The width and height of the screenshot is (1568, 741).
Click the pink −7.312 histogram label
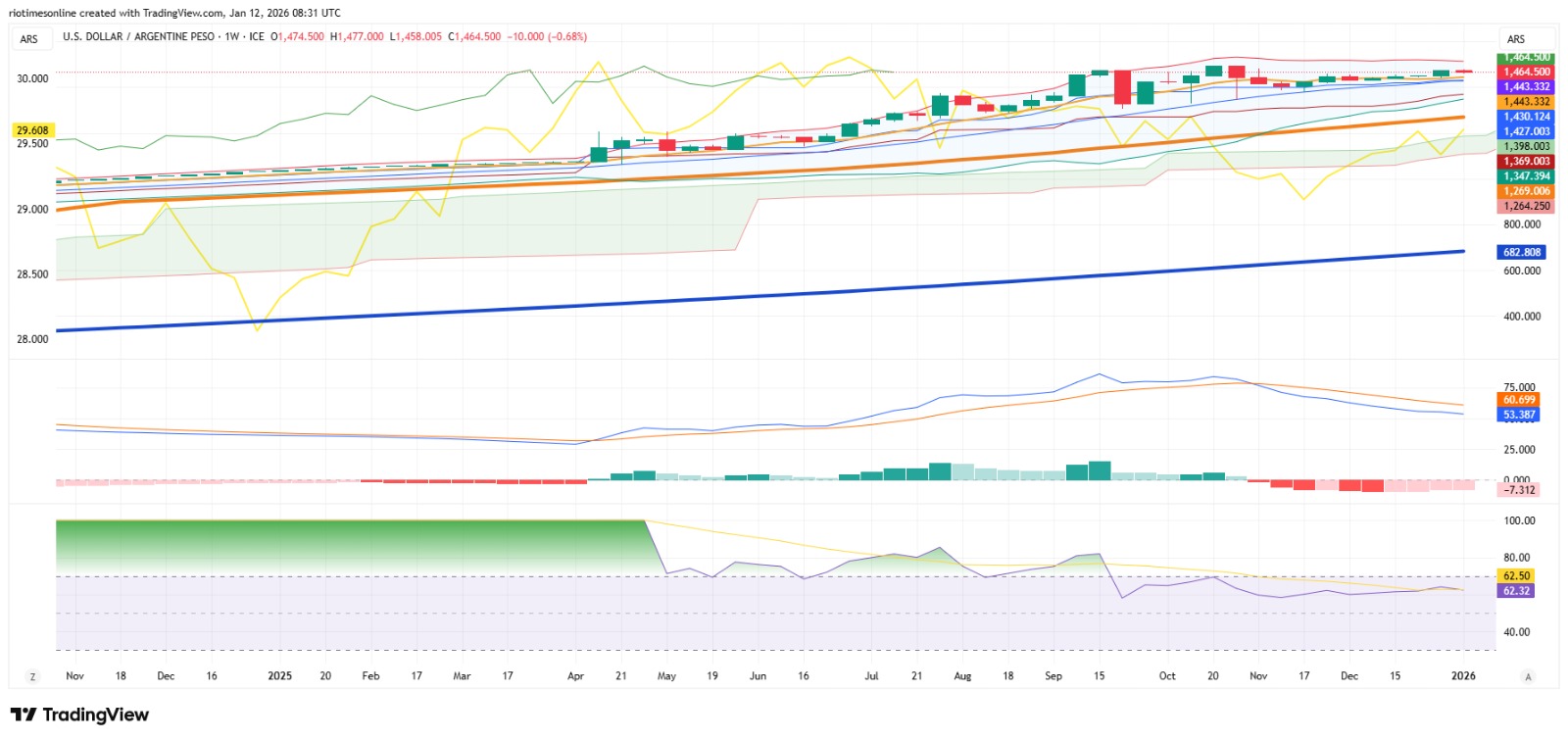tap(1519, 489)
